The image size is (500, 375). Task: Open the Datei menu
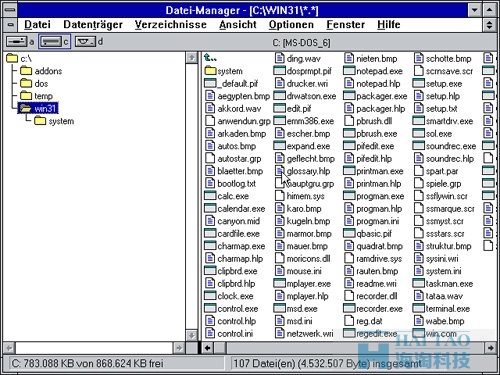tap(37, 25)
